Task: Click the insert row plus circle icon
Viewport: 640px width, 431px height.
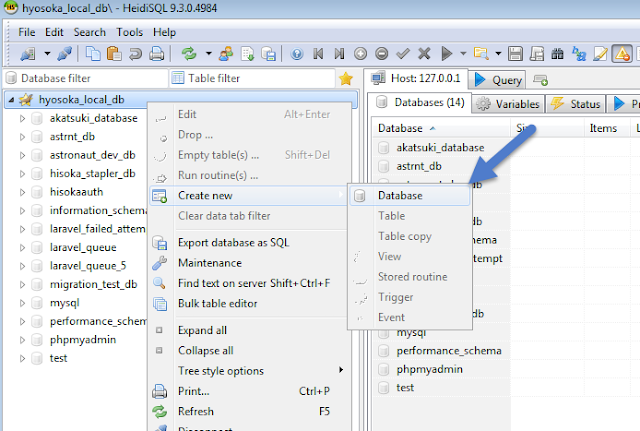Action: [360, 54]
